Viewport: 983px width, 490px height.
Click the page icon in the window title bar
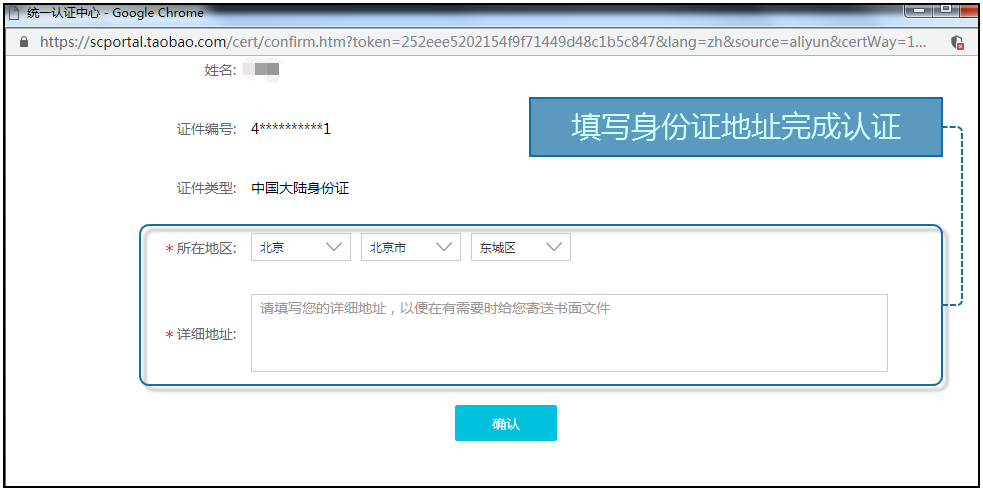(14, 13)
